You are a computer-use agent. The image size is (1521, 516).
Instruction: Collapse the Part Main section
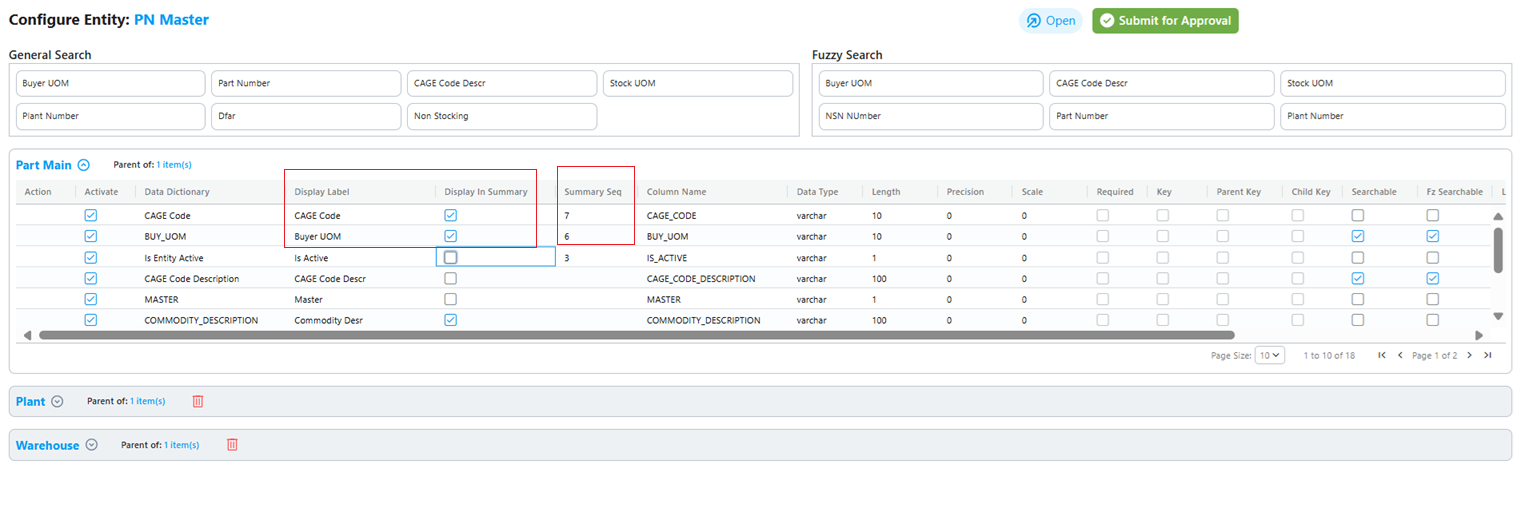coord(84,165)
